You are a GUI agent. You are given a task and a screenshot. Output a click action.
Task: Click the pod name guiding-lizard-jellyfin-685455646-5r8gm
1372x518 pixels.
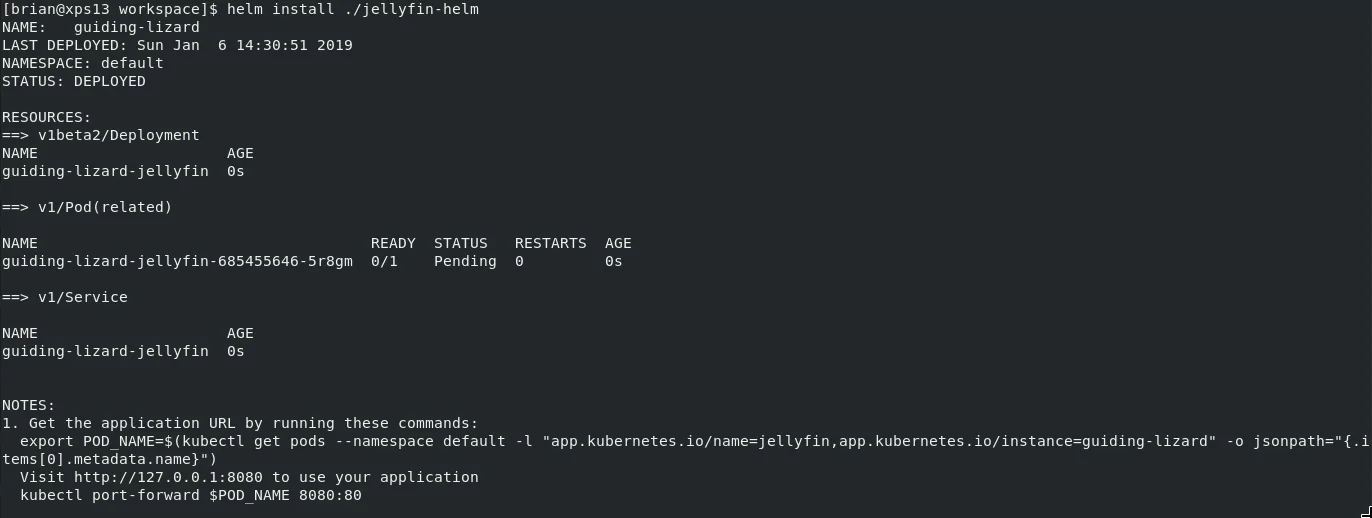[177, 261]
